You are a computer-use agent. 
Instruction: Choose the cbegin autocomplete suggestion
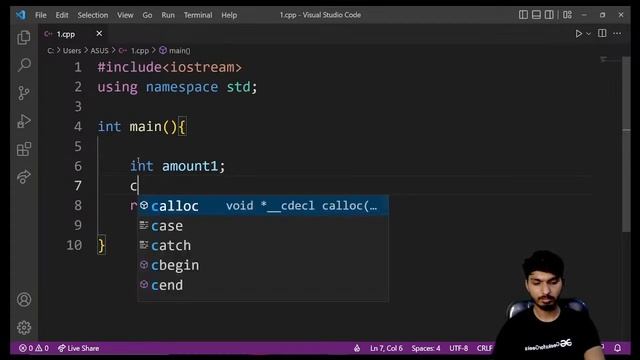pyautogui.click(x=263, y=265)
